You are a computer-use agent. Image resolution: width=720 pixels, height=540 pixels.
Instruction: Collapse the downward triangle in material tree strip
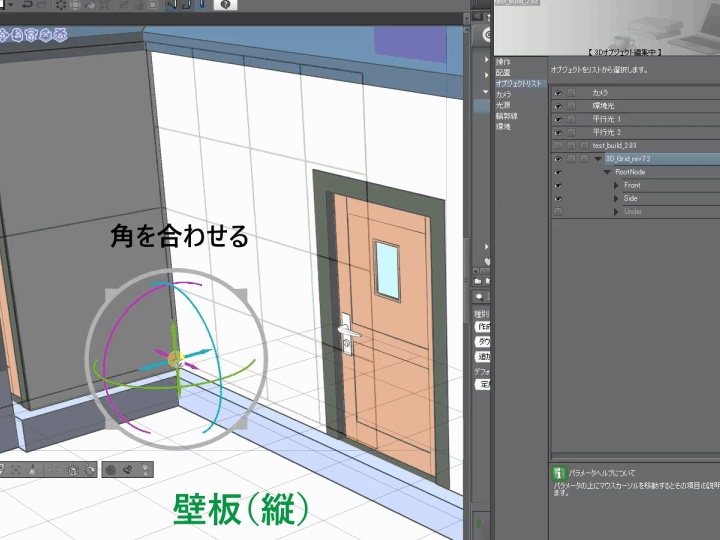tap(486, 92)
